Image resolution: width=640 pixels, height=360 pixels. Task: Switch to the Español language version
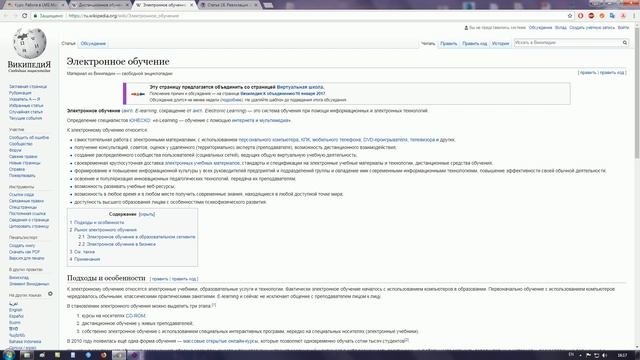coord(16,316)
